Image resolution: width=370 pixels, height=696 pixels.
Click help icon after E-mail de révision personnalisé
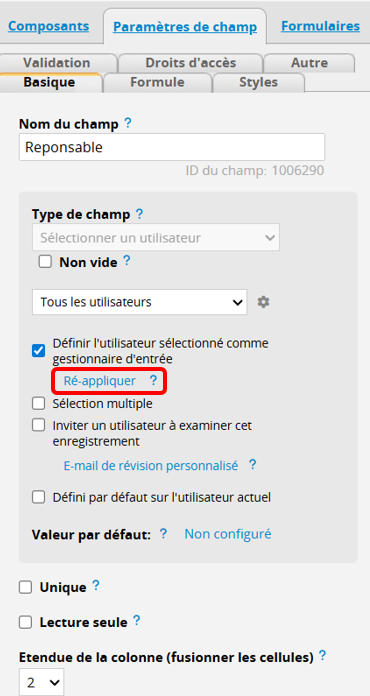point(252,465)
